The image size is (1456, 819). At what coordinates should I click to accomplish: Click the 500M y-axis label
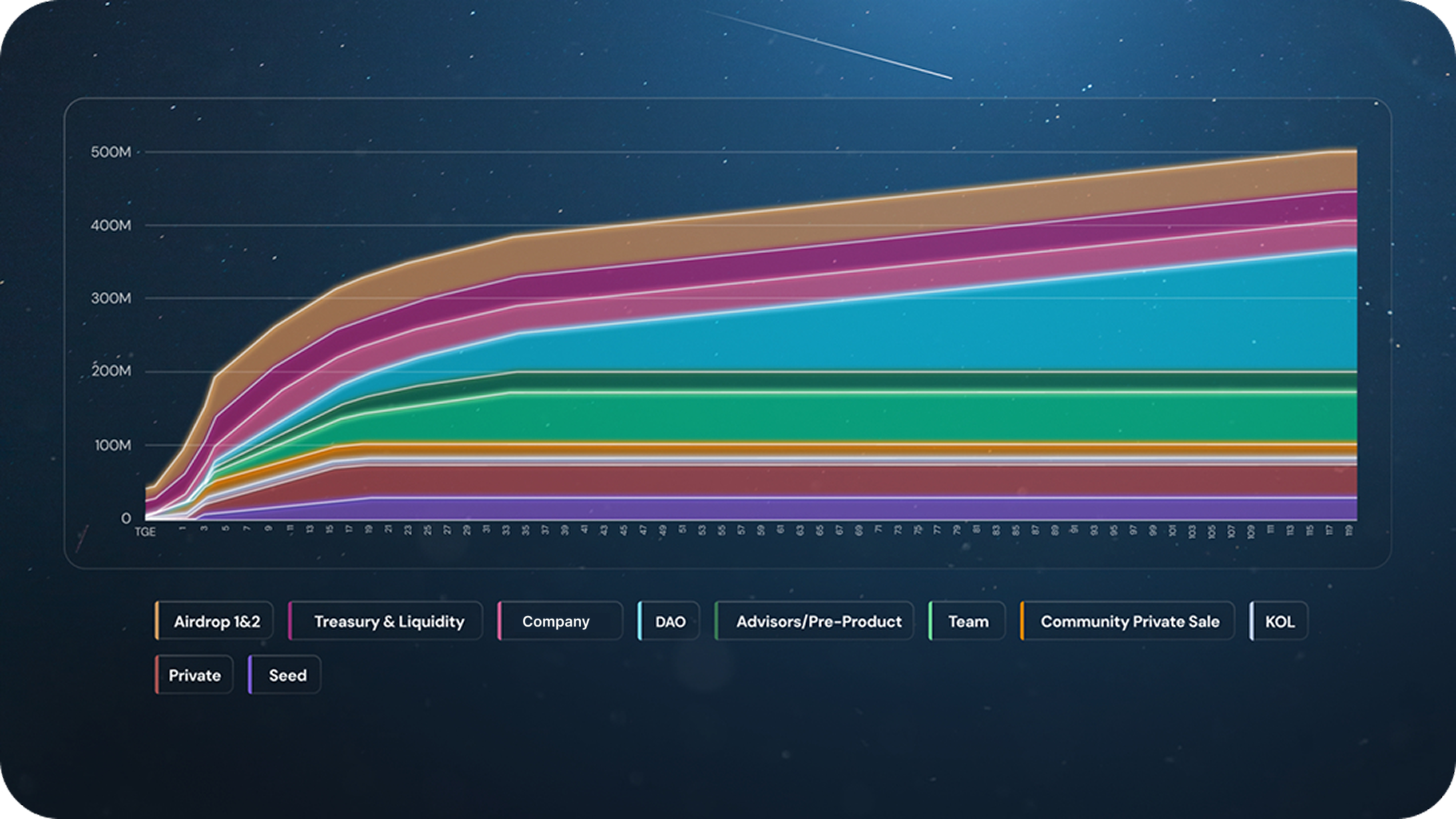[x=111, y=152]
